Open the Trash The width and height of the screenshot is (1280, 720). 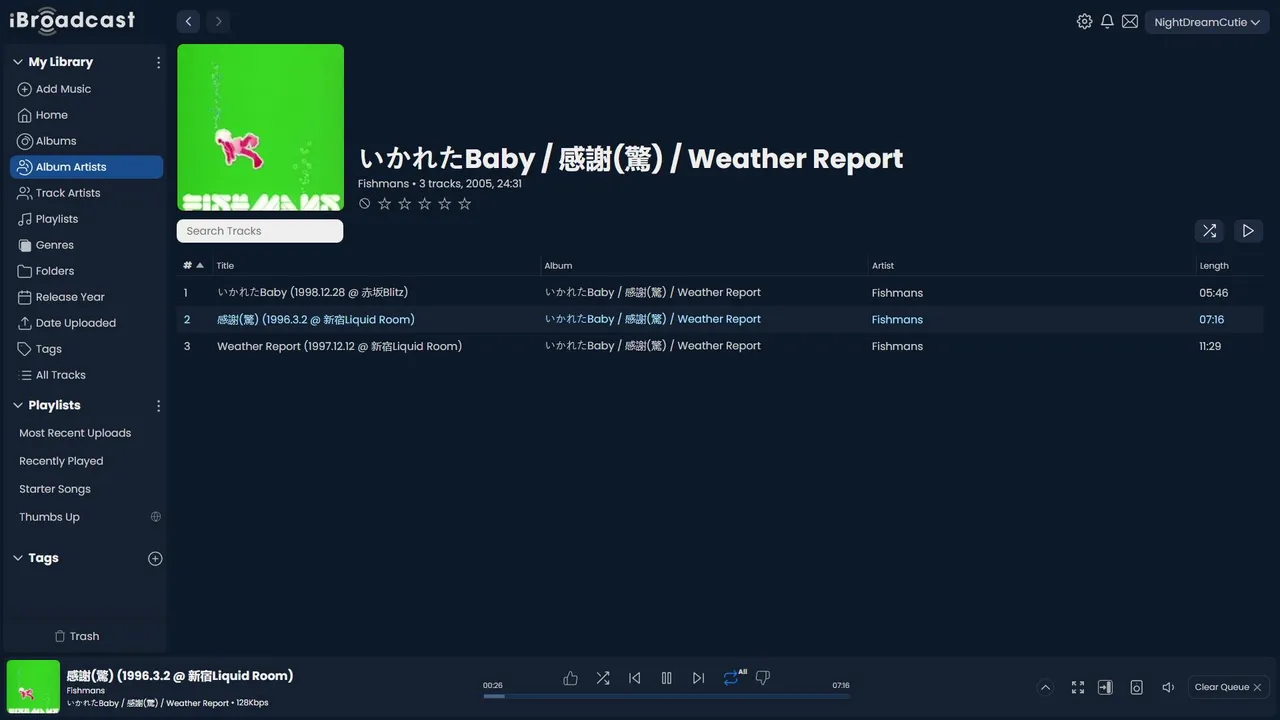(x=77, y=636)
